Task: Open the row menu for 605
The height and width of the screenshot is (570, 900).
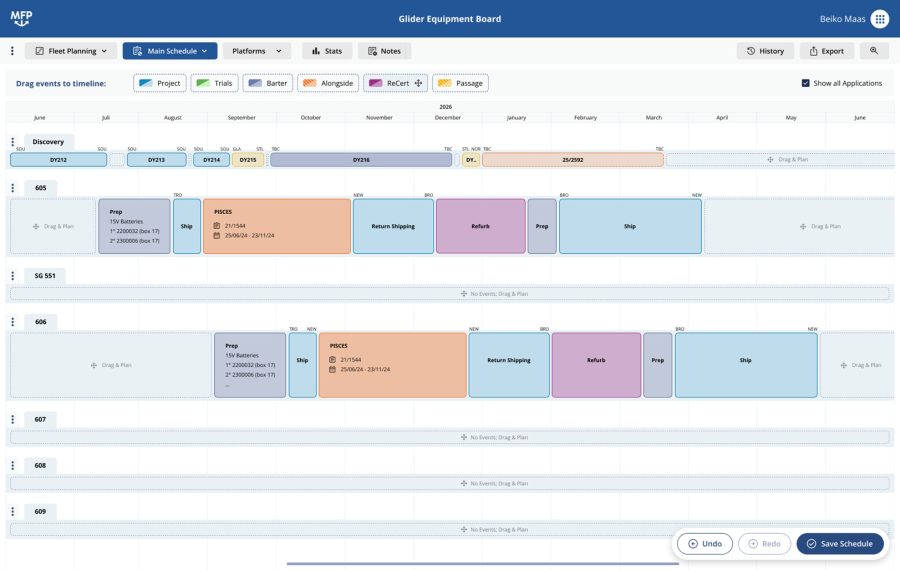Action: [12, 188]
